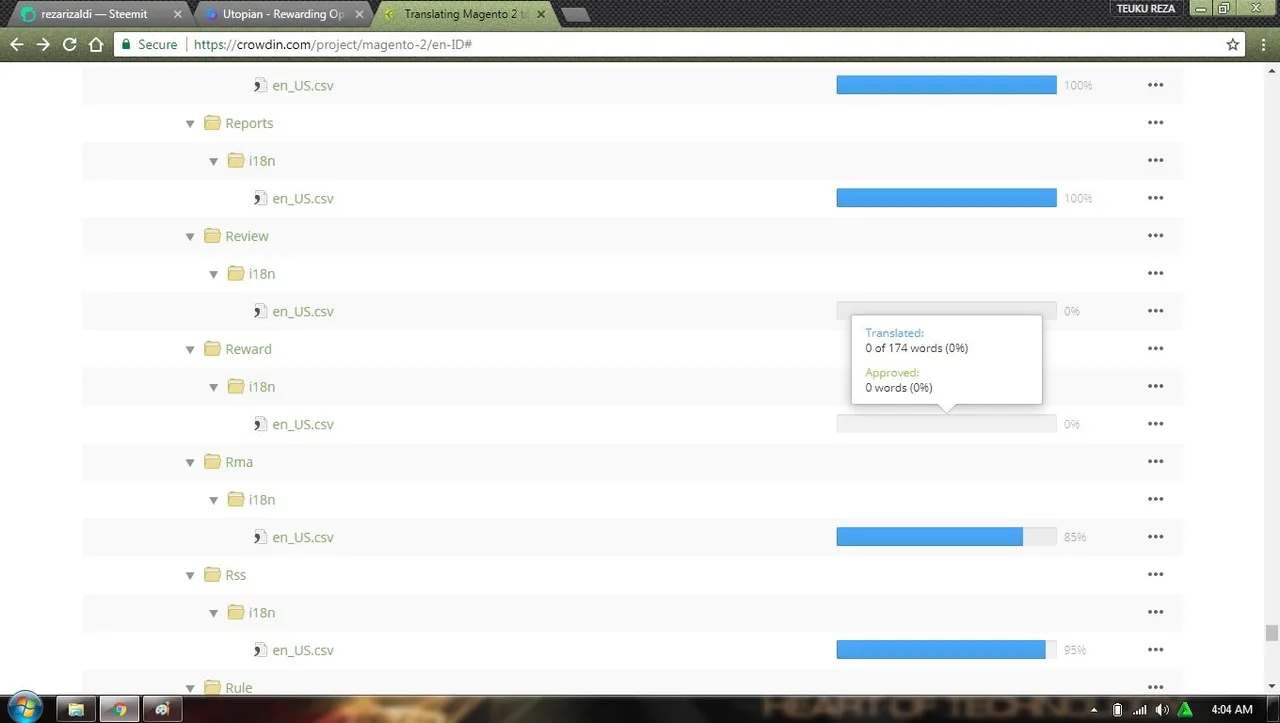Click the Rma progress bar at 85%
This screenshot has width=1280, height=723.
946,537
